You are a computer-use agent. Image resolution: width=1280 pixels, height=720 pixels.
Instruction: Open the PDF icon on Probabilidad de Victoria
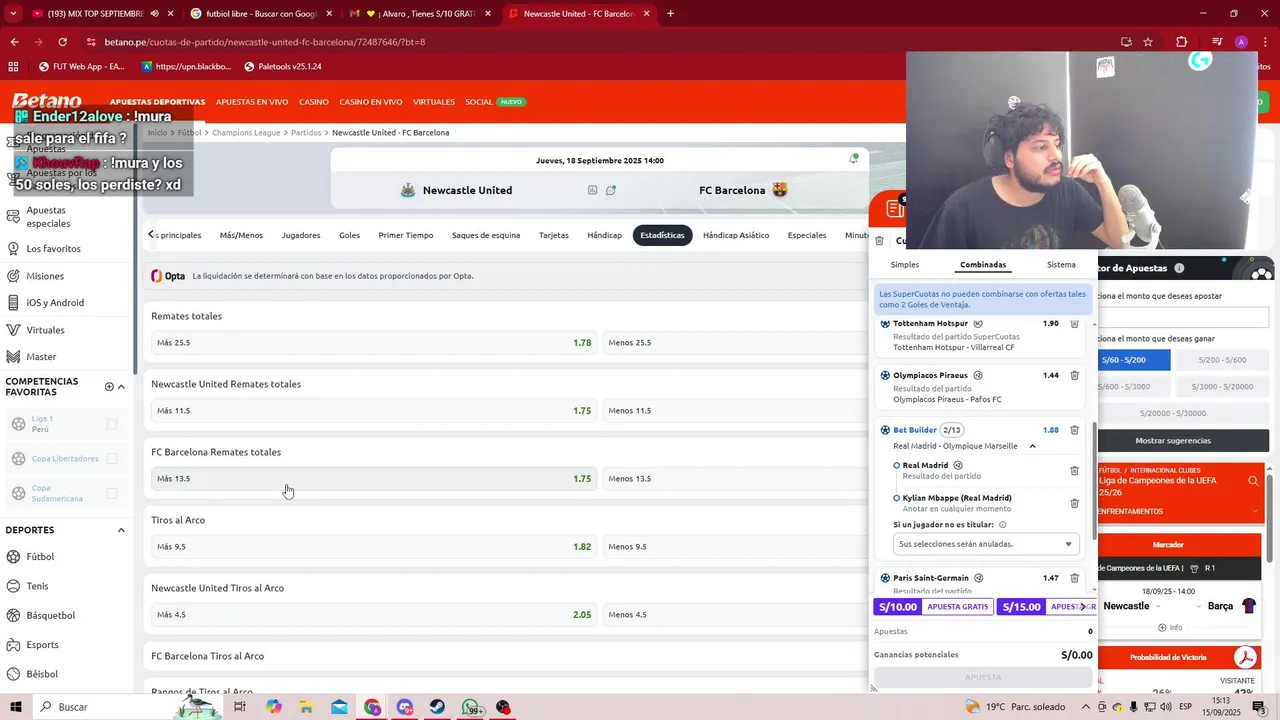click(1245, 657)
